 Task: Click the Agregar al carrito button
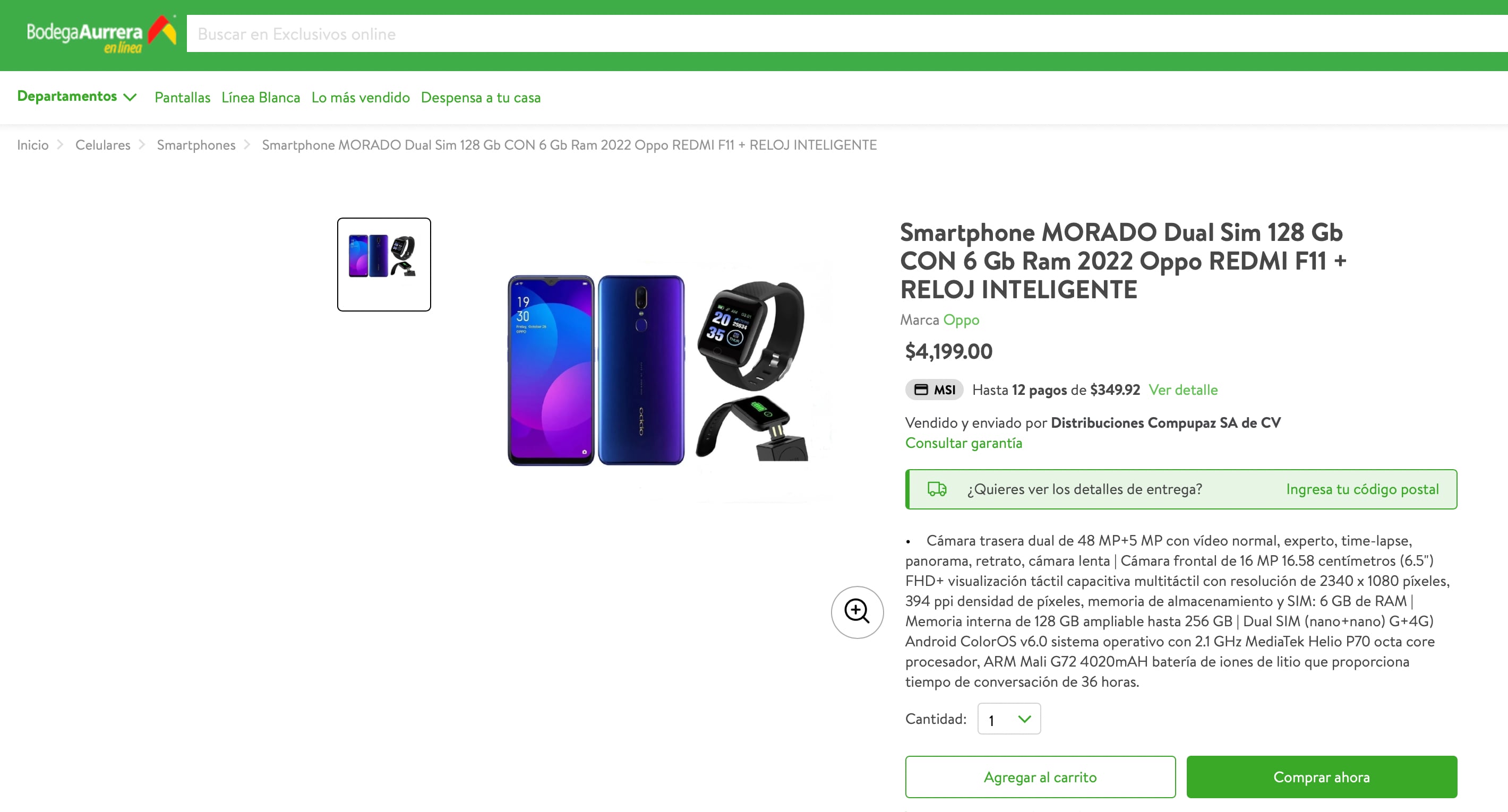(1040, 777)
